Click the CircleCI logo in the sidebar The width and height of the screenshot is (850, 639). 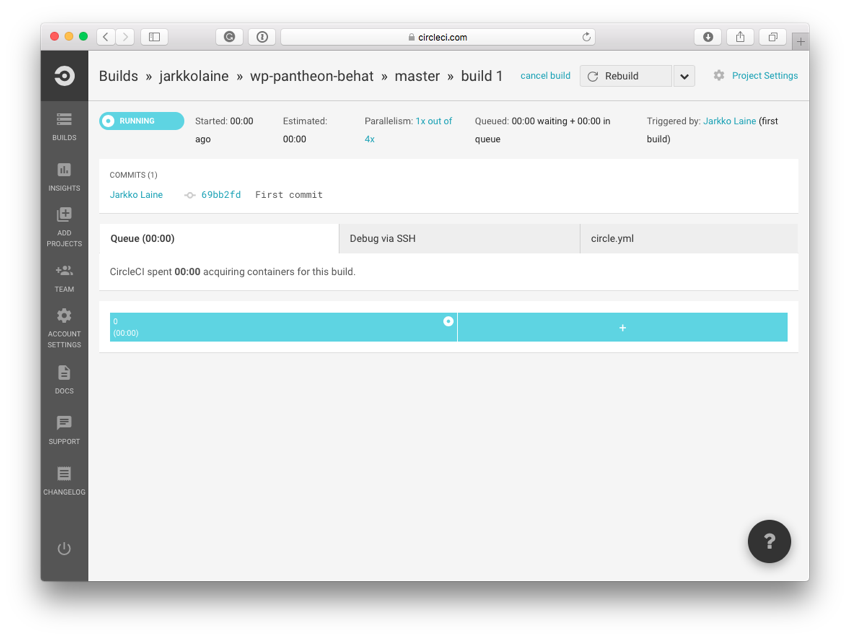[x=64, y=76]
